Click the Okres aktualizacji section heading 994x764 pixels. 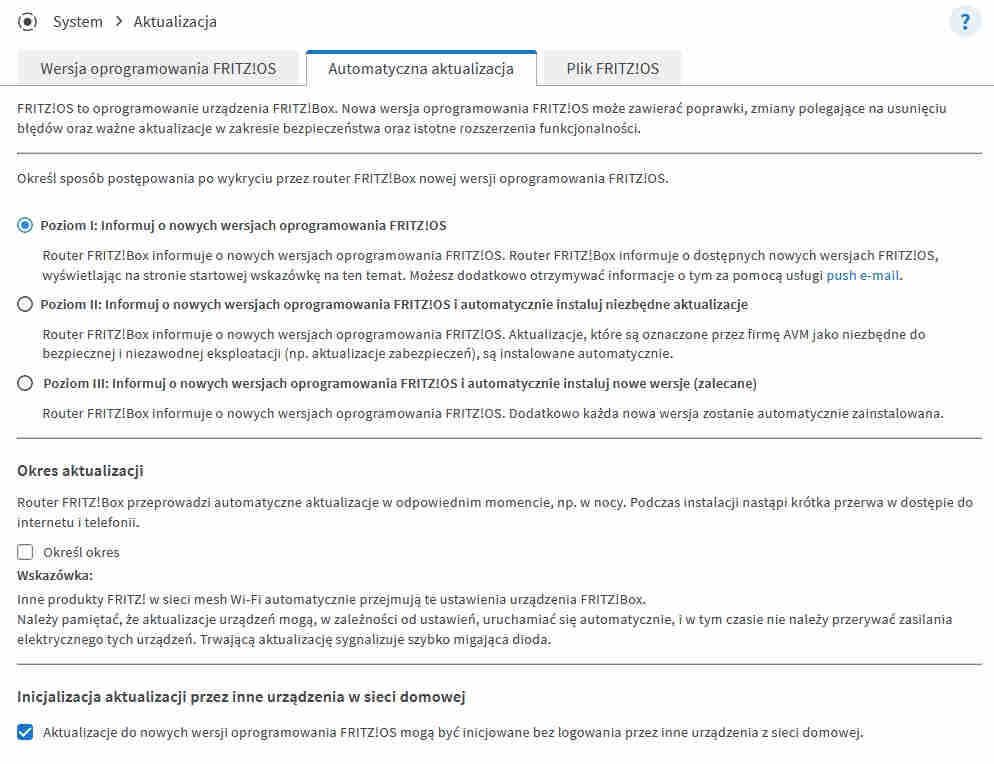tap(81, 470)
